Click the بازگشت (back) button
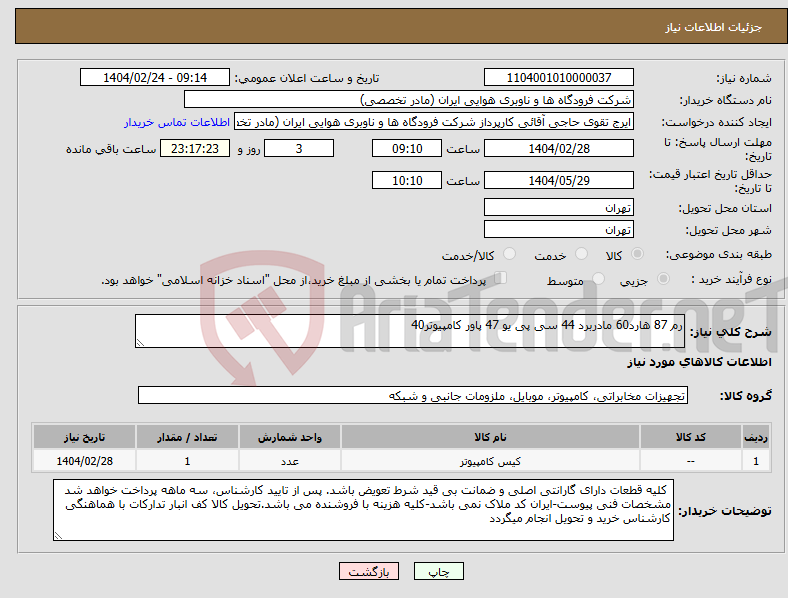788x598 pixels. click(369, 571)
